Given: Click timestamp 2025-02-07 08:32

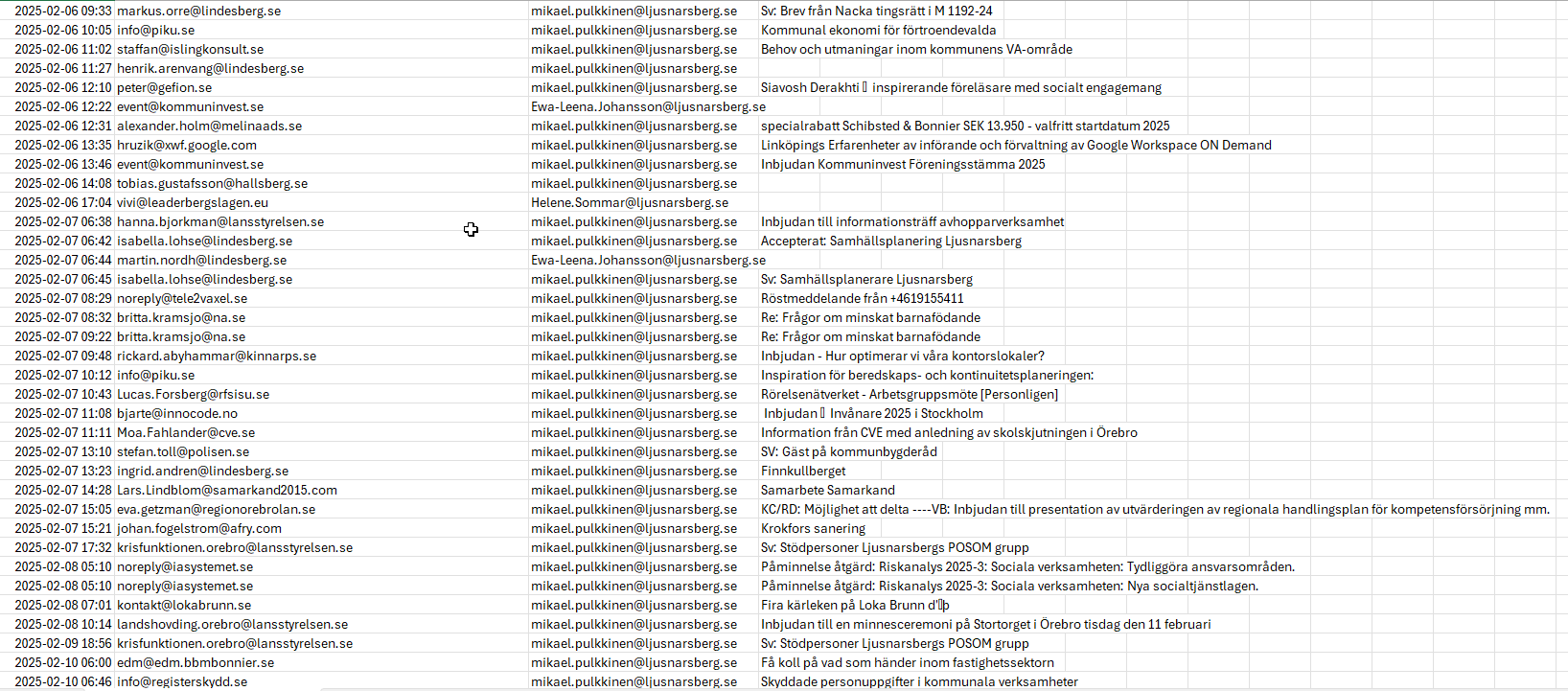Looking at the screenshot, I should tap(63, 317).
